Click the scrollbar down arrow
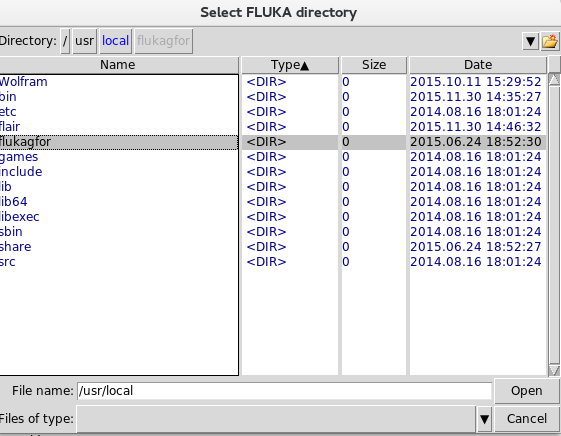The image size is (561, 436). [x=554, y=370]
